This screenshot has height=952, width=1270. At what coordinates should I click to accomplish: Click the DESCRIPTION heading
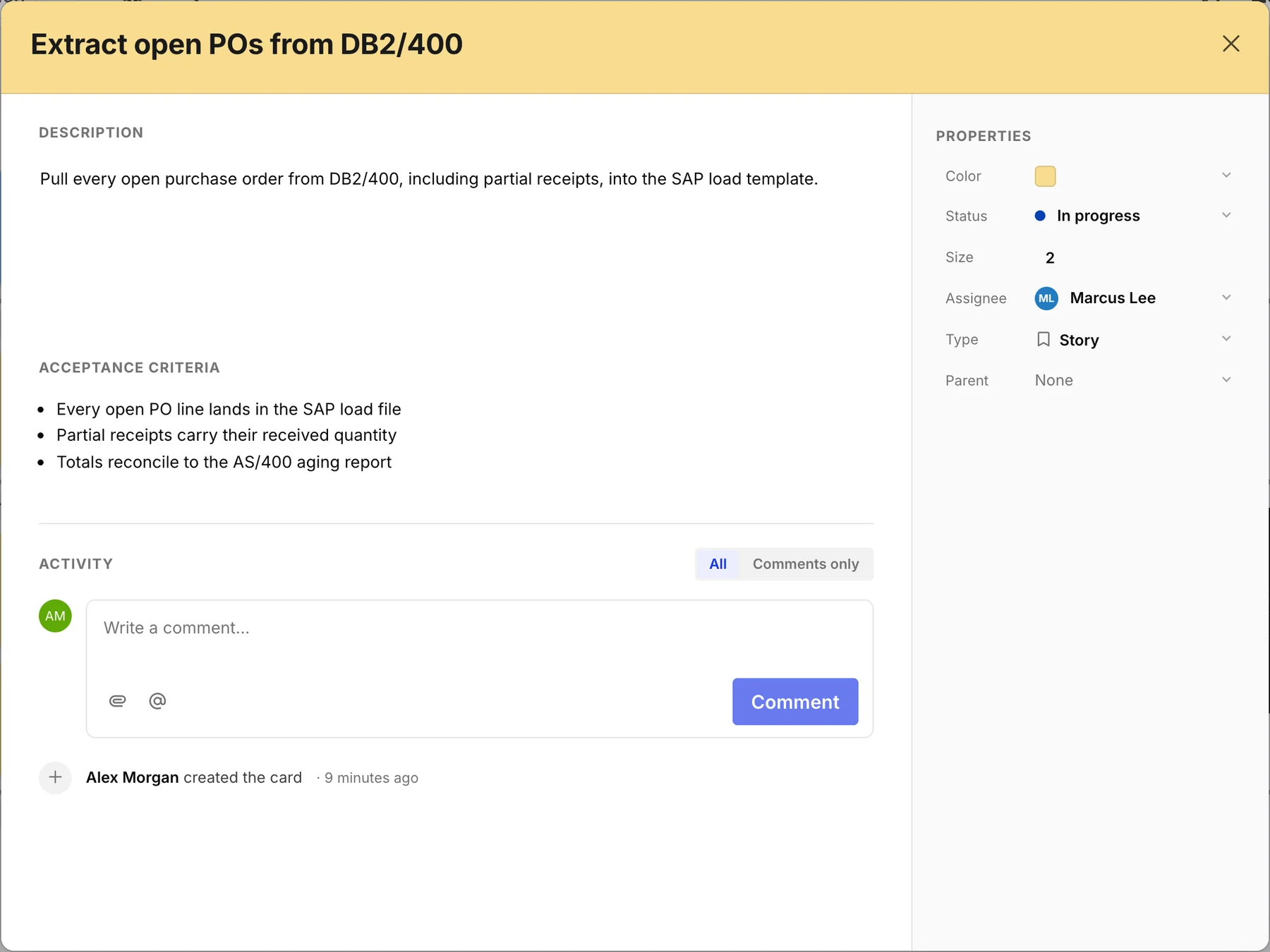(91, 133)
